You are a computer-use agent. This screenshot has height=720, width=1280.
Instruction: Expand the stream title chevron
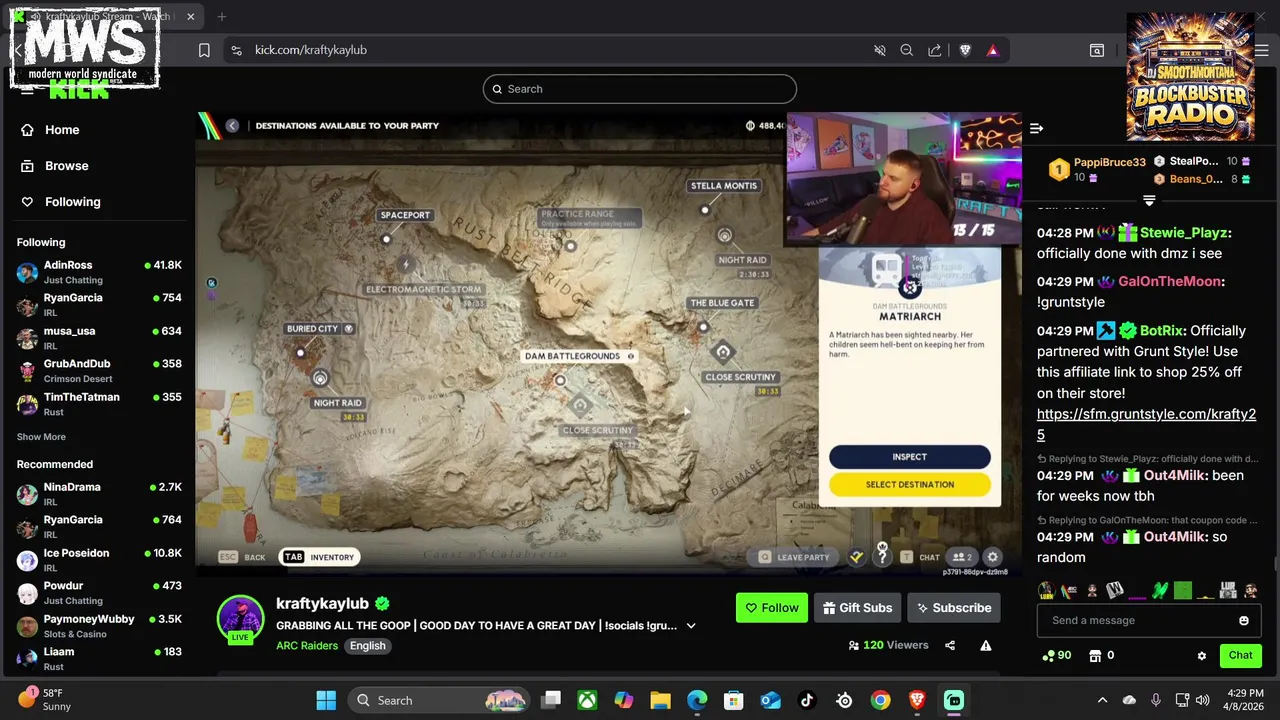(x=691, y=626)
